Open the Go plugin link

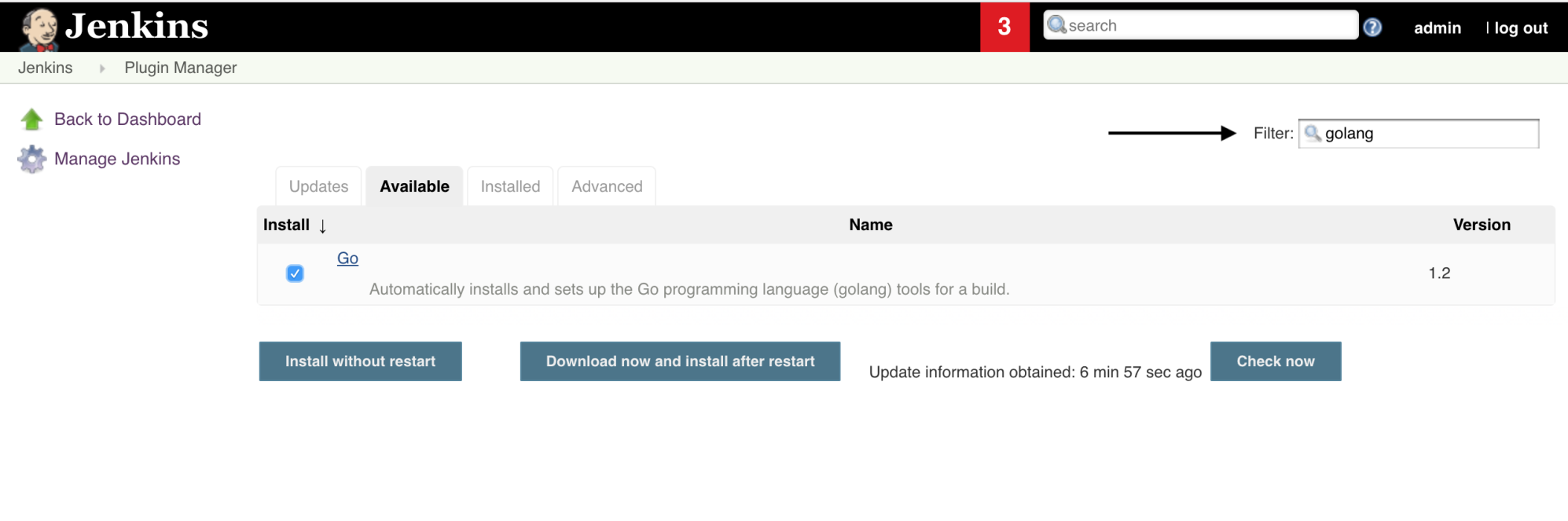tap(347, 259)
